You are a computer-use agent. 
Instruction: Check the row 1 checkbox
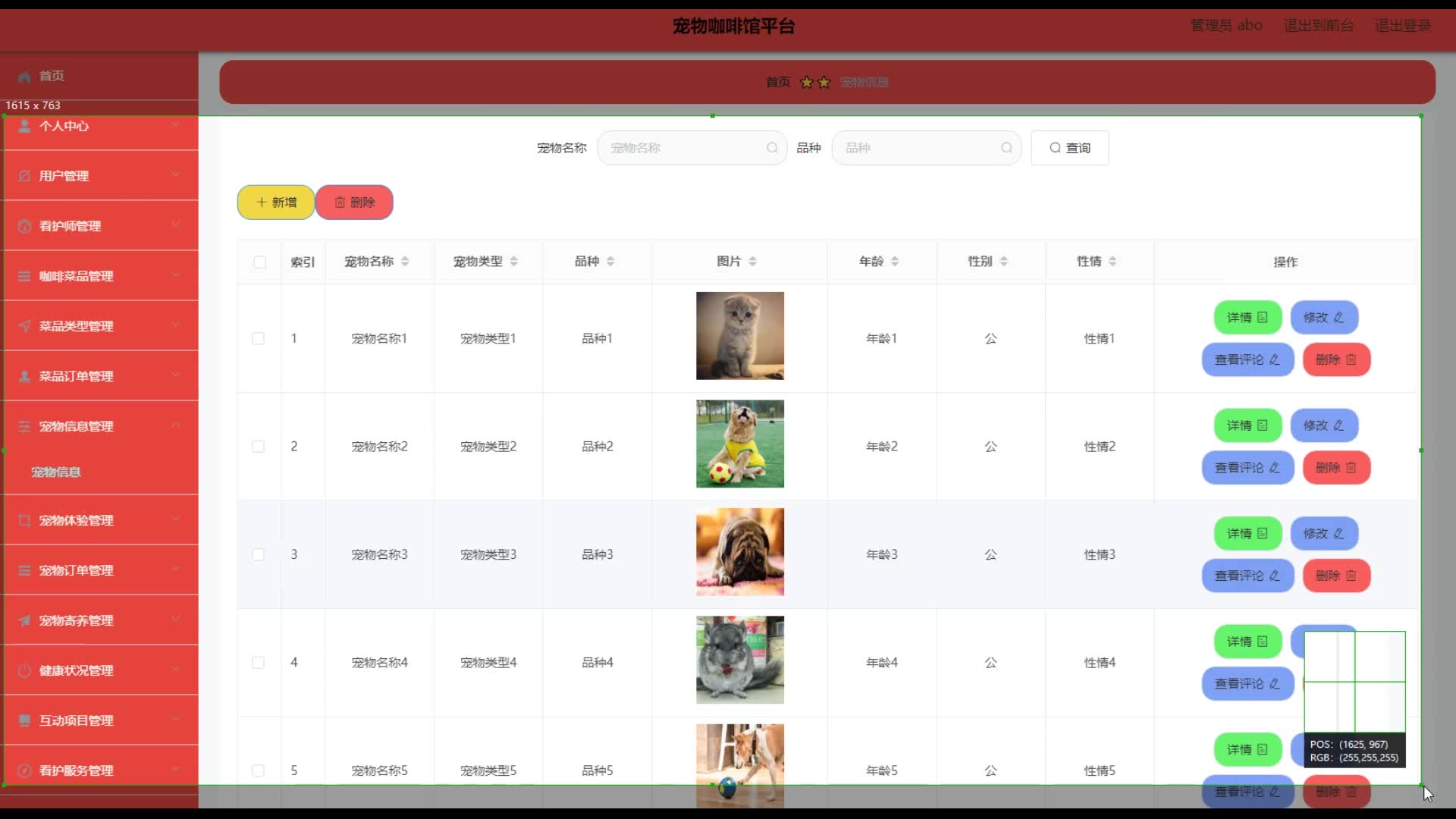pyautogui.click(x=259, y=338)
